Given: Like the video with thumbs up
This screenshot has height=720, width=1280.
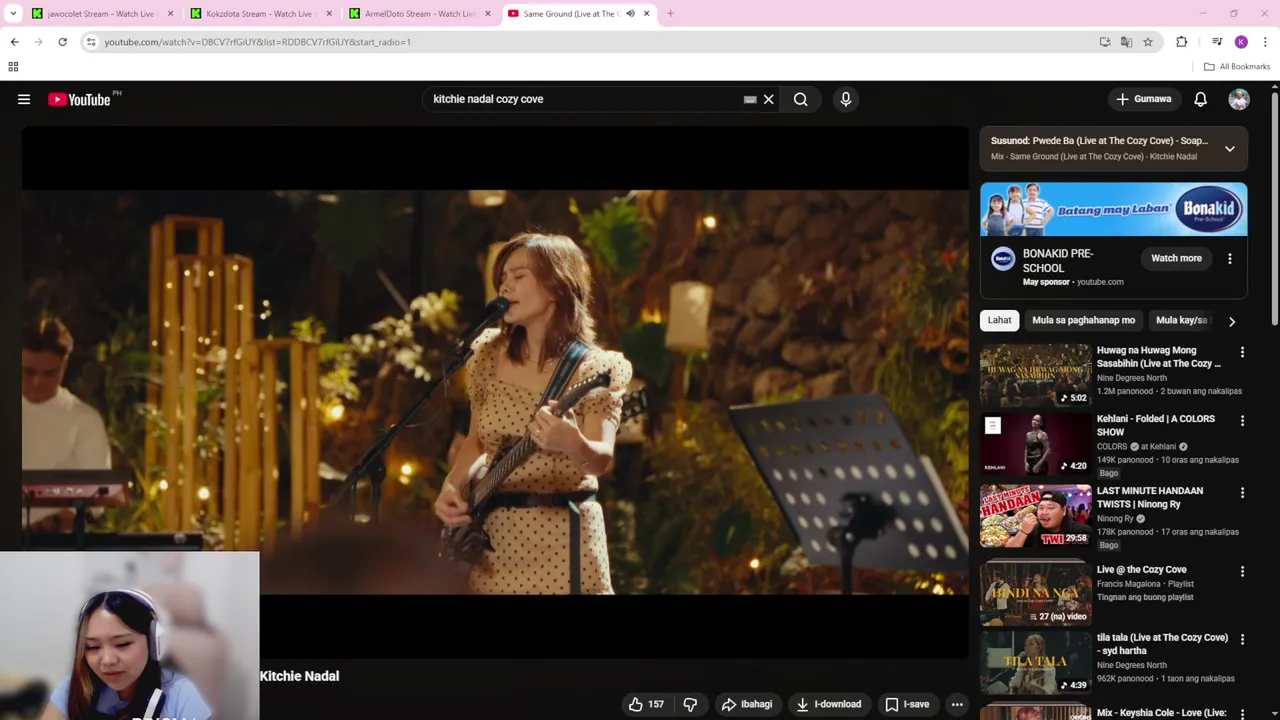Looking at the screenshot, I should click(646, 704).
